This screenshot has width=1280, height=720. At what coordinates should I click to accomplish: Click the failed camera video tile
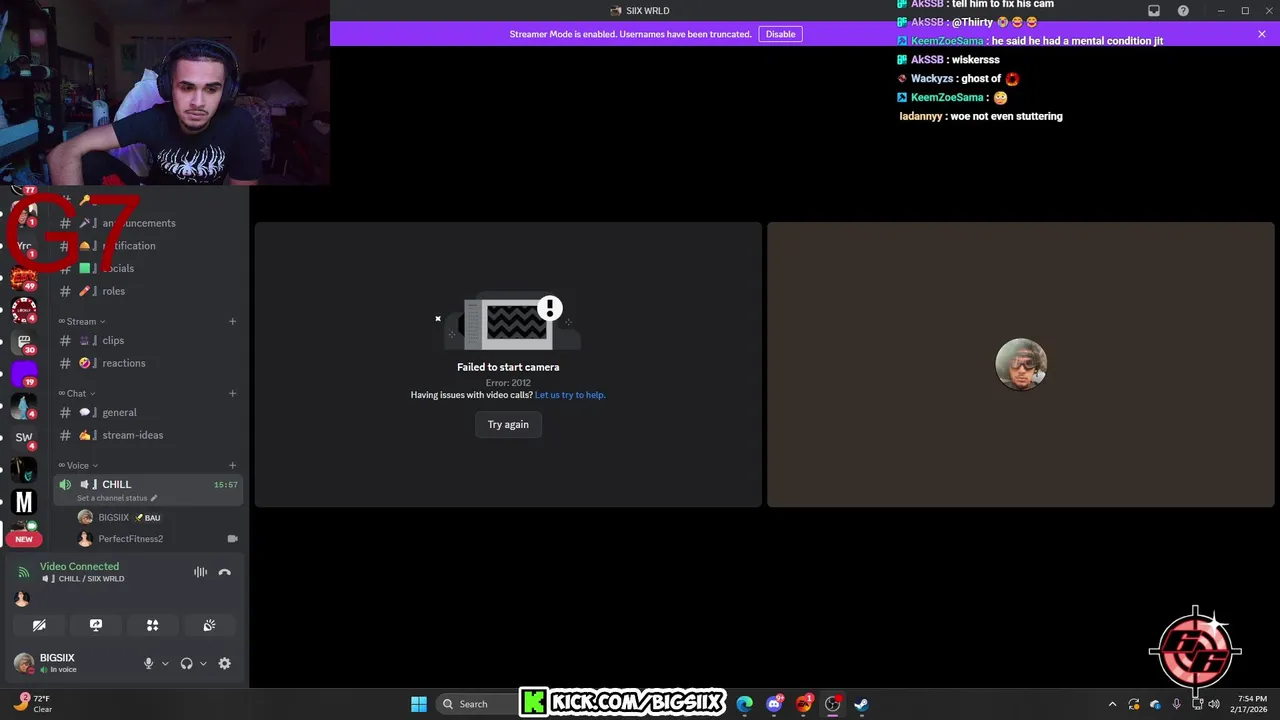pos(508,364)
